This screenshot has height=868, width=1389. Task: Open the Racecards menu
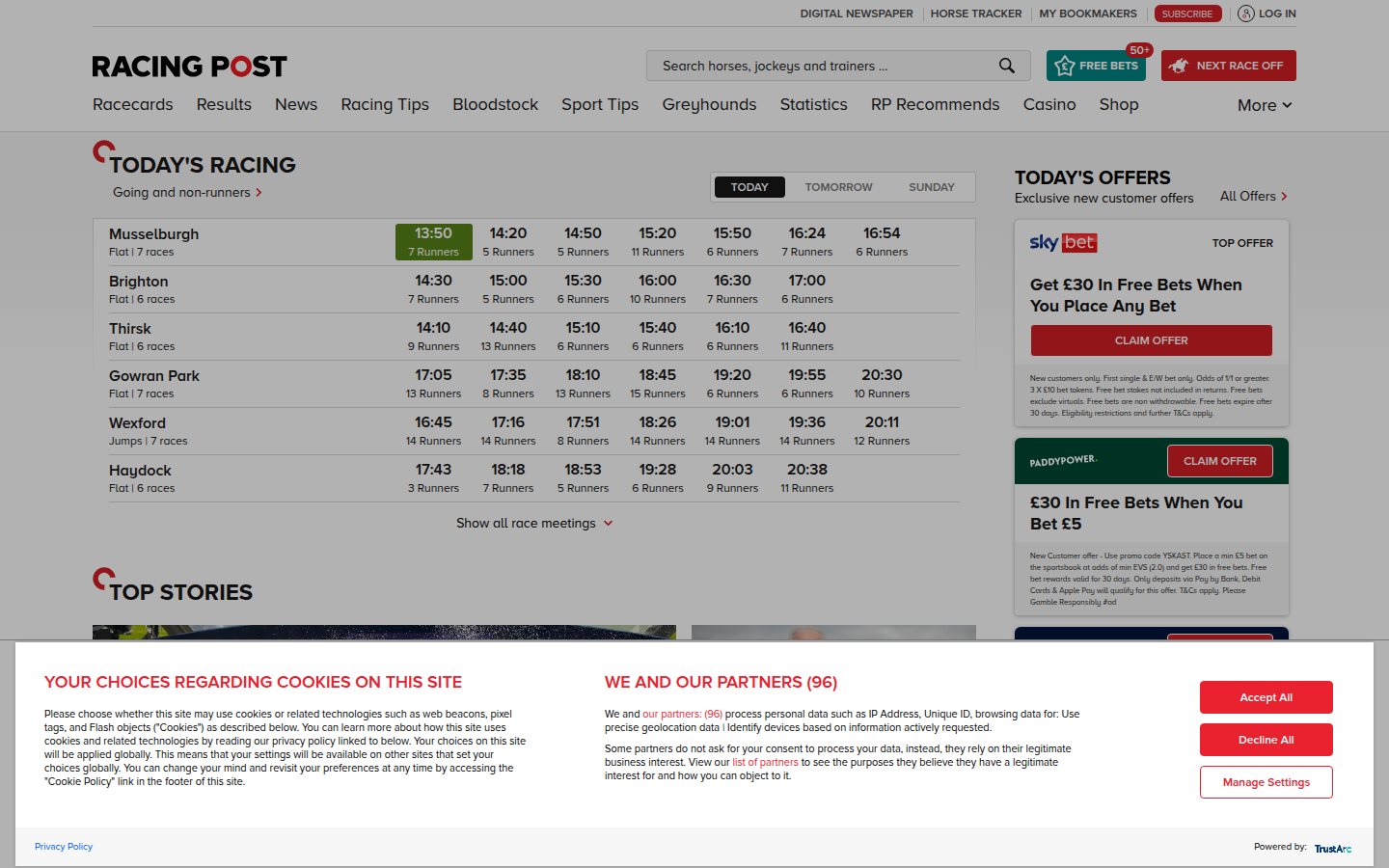133,104
